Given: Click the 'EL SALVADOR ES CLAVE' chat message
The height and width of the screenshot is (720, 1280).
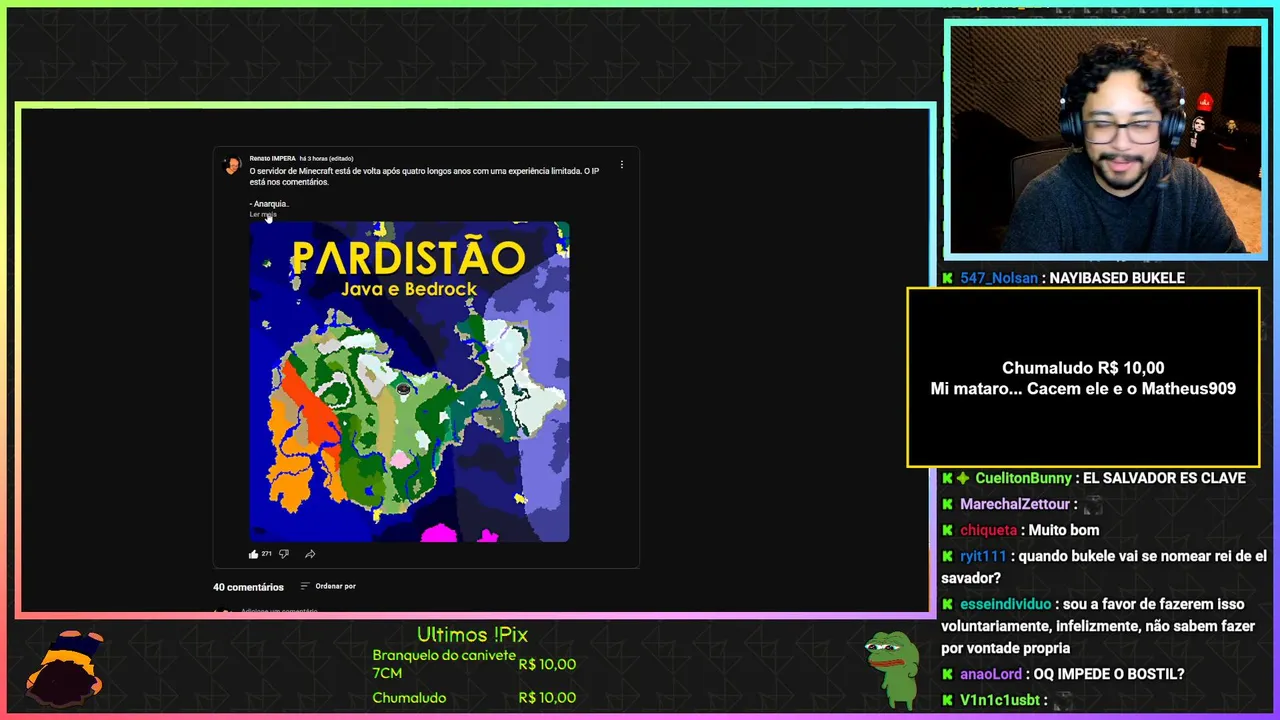Looking at the screenshot, I should 1164,478.
